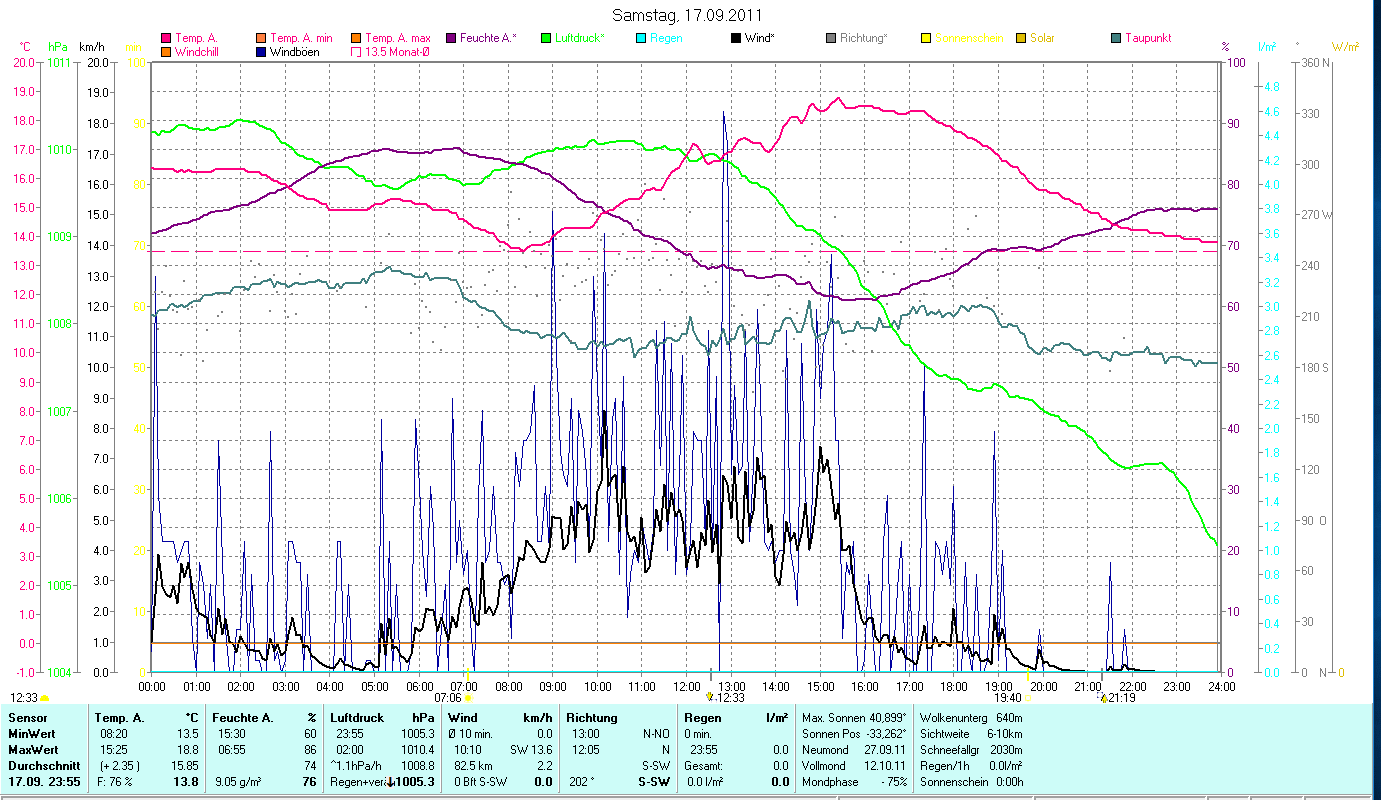Click the km/h axis unit label
The image size is (1381, 800).
point(91,47)
